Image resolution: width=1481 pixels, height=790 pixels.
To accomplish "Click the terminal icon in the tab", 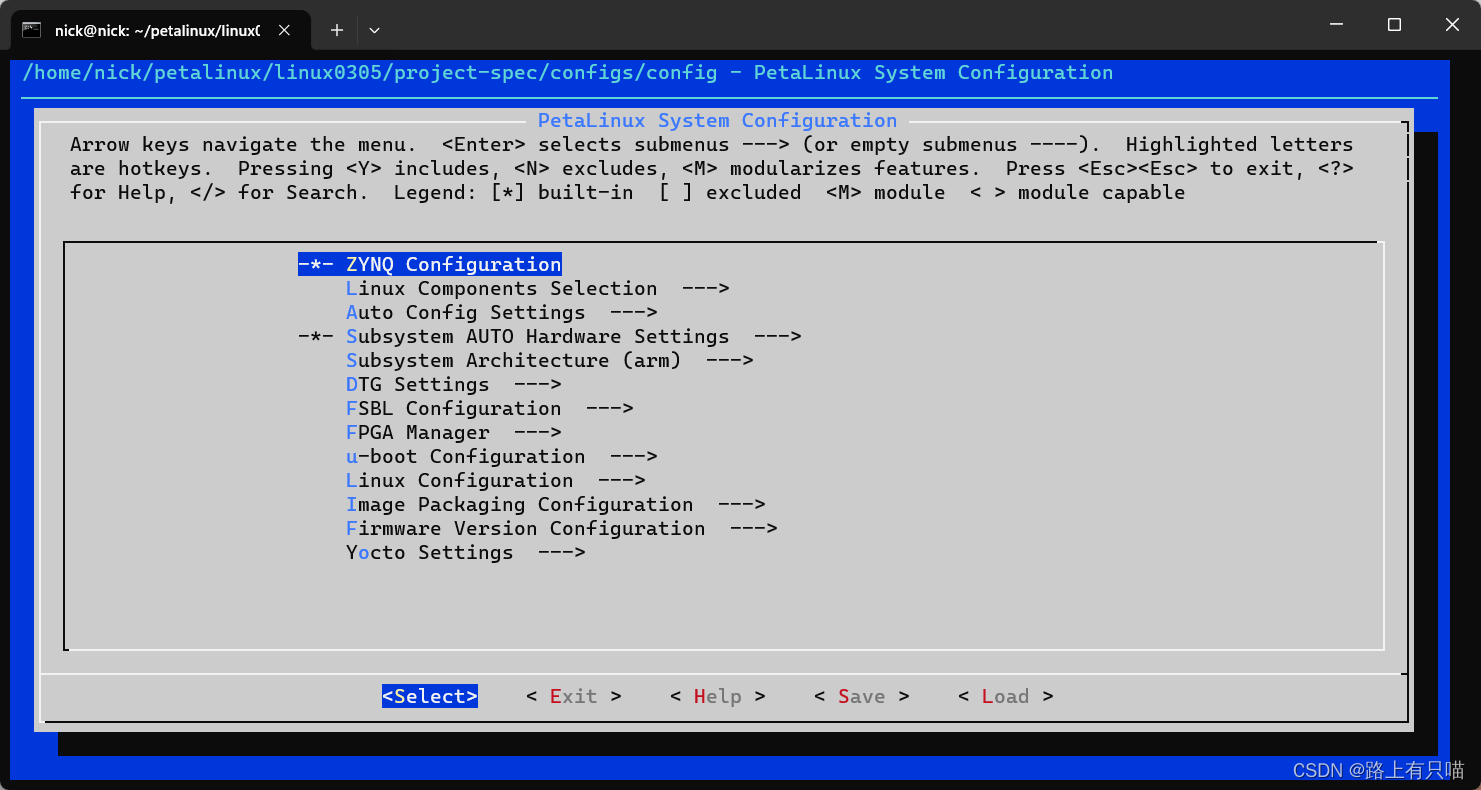I will pos(32,30).
